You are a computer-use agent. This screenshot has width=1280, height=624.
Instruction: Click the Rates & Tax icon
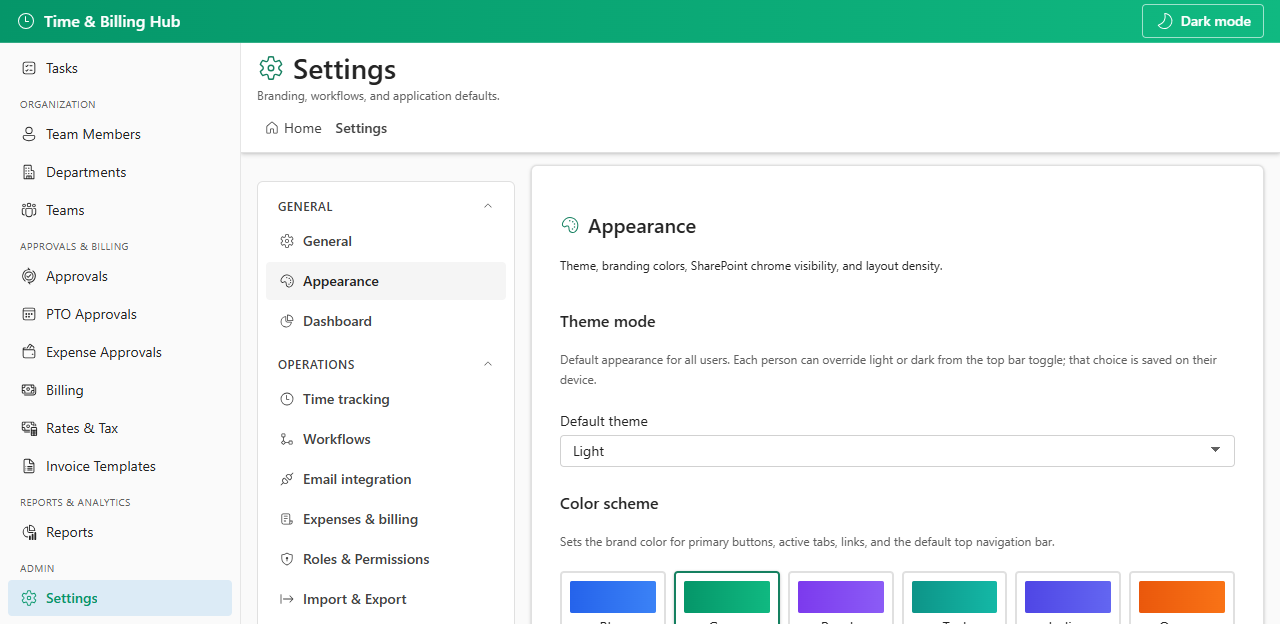click(29, 428)
